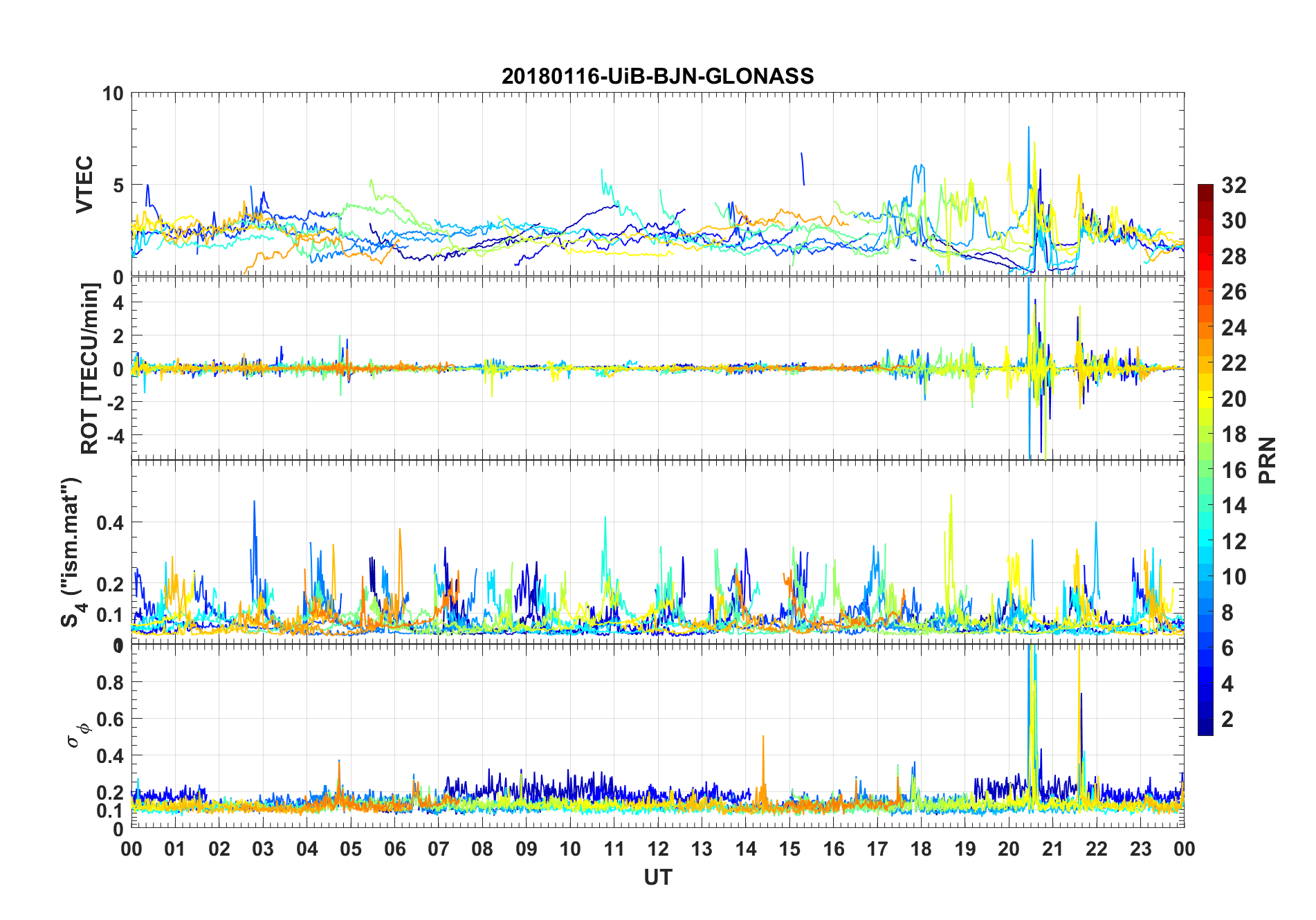Click the ROT y-axis tick label -2
This screenshot has width=1316, height=920.
click(x=116, y=403)
